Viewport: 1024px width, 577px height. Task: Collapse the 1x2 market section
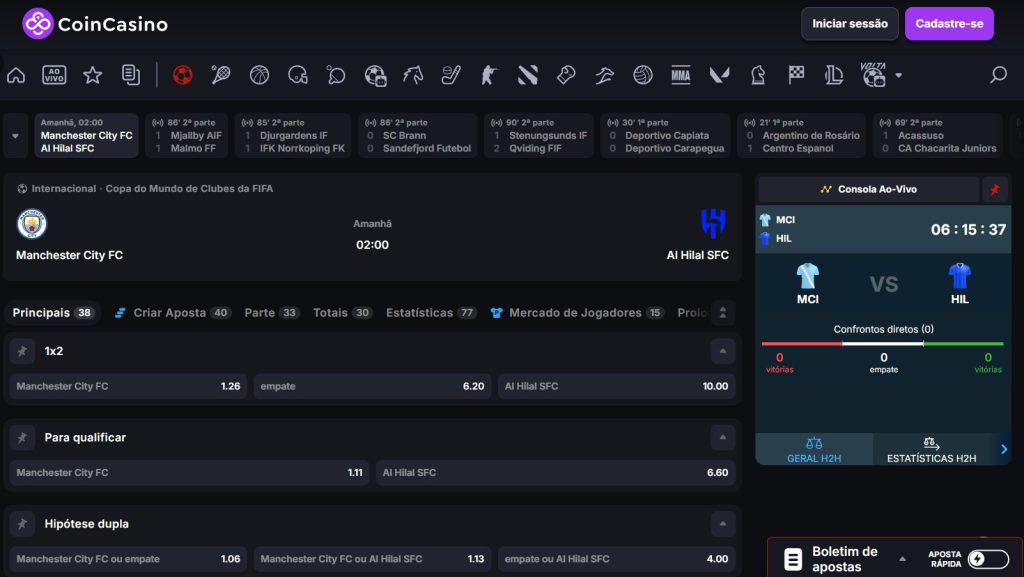pyautogui.click(x=722, y=351)
